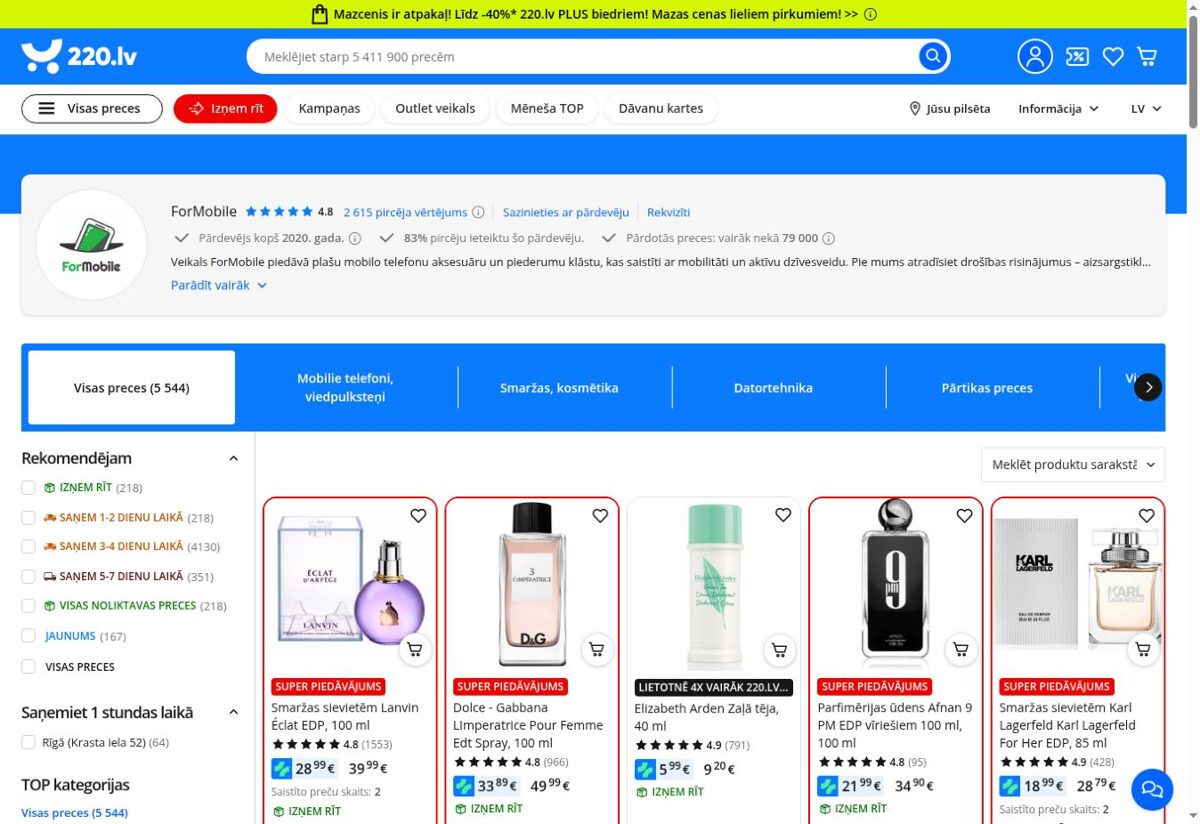This screenshot has width=1200, height=824.
Task: Check the IZŅEM RĪT (218) filter
Action: coord(28,488)
